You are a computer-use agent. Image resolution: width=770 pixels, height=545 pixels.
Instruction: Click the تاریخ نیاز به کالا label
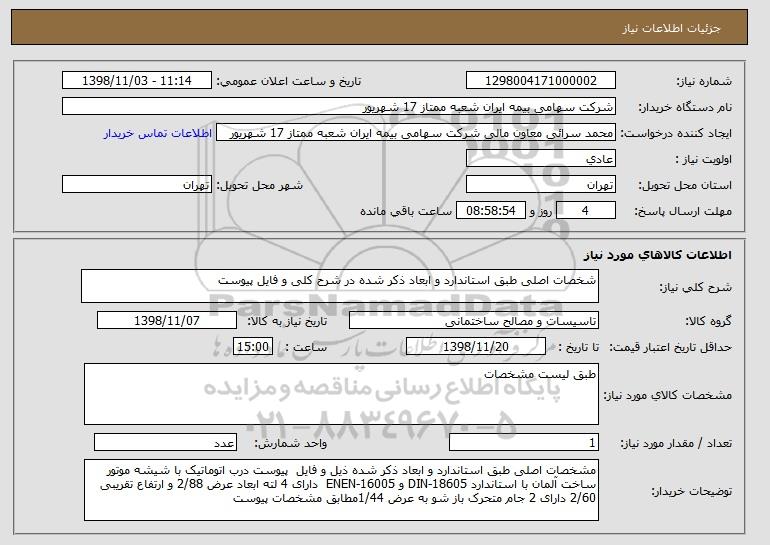click(x=287, y=322)
